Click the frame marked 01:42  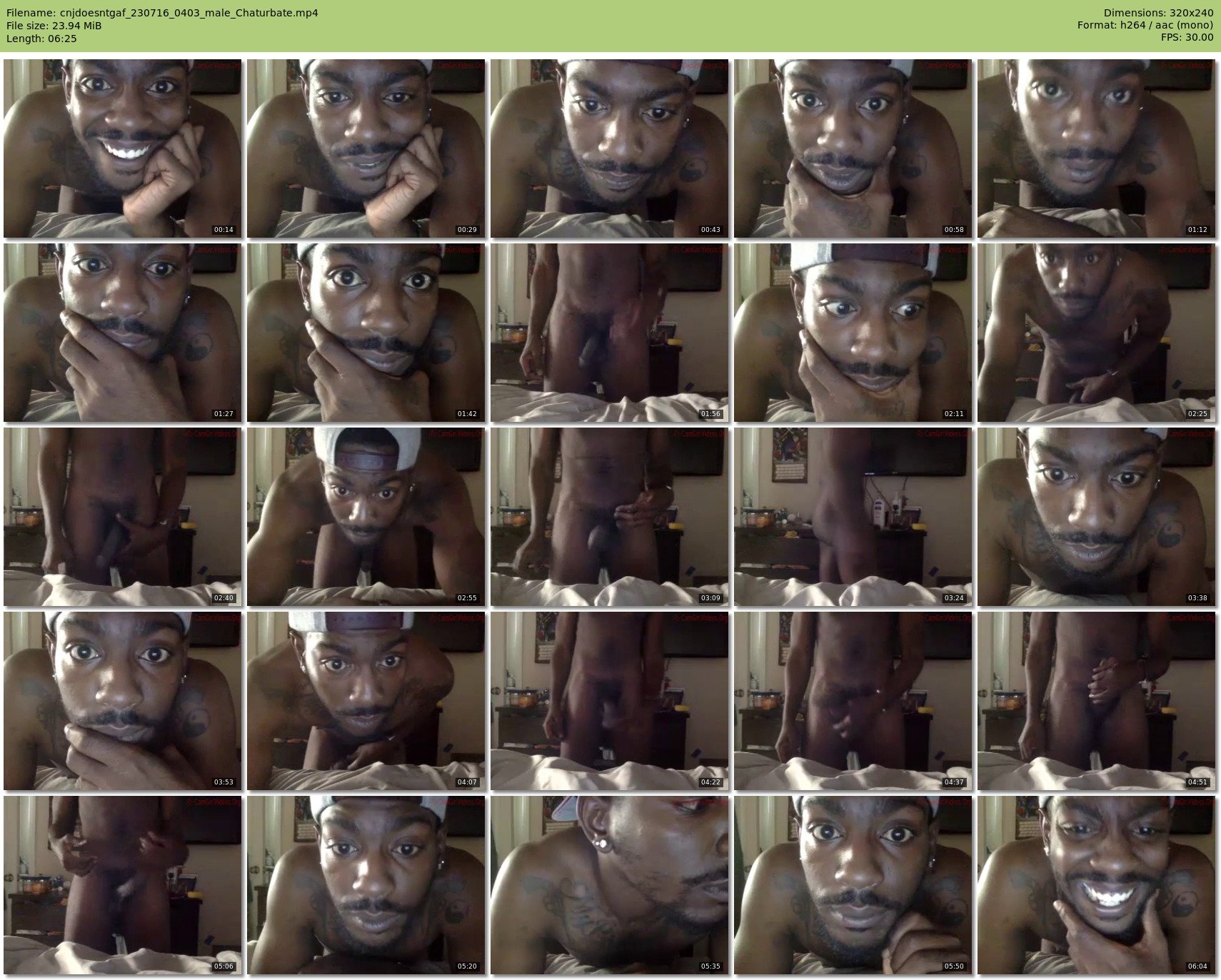coord(366,333)
